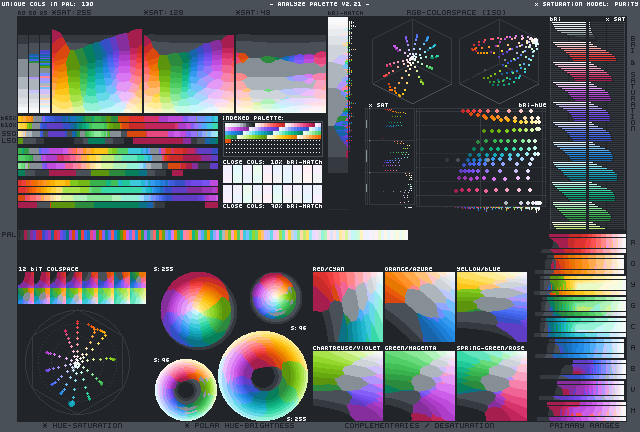Click the horizontal PAL color strip
Image resolution: width=640 pixels, height=432 pixels.
pos(214,235)
